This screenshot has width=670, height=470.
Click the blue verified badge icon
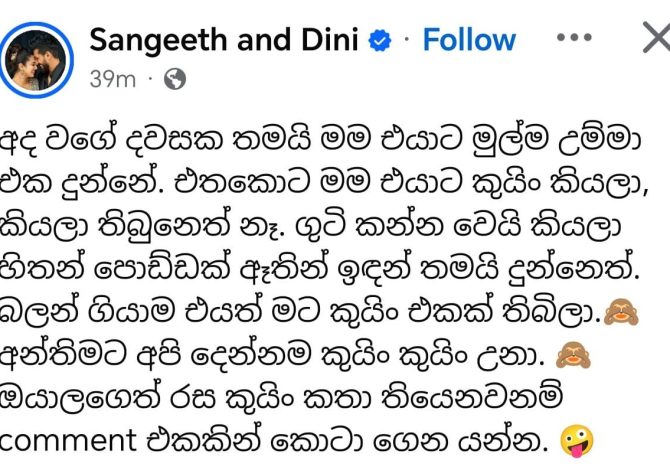(380, 40)
